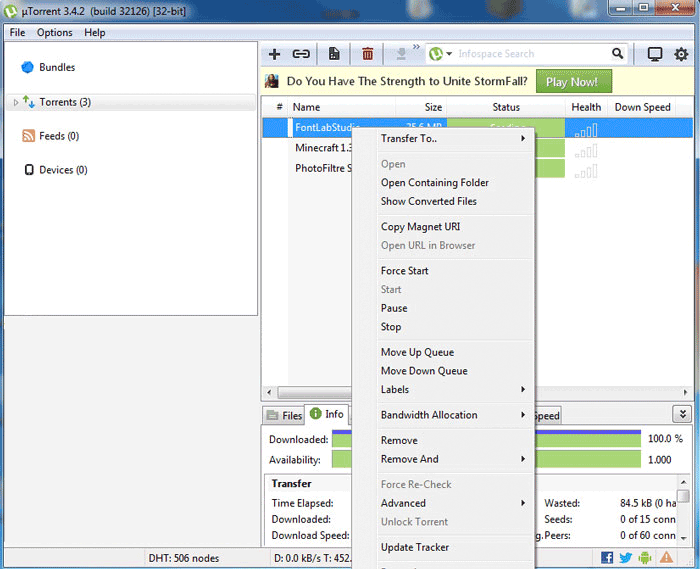
Task: Switch to the Info tab
Action: [x=327, y=415]
